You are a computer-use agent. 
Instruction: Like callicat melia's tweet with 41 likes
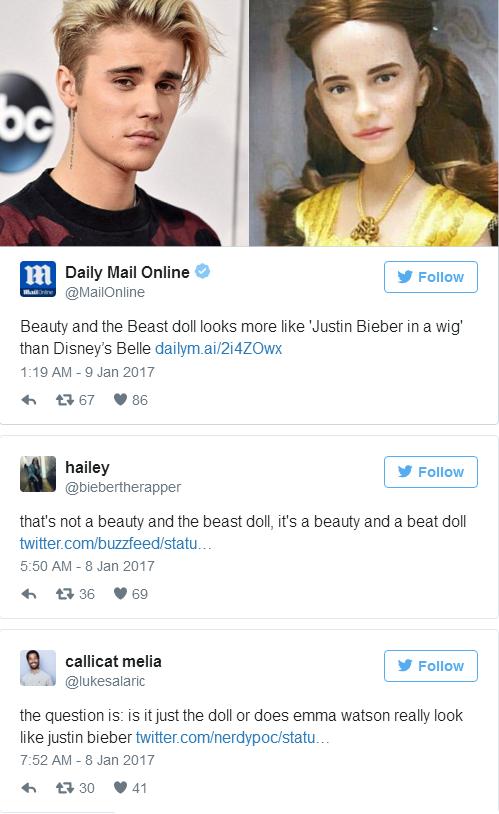point(120,787)
